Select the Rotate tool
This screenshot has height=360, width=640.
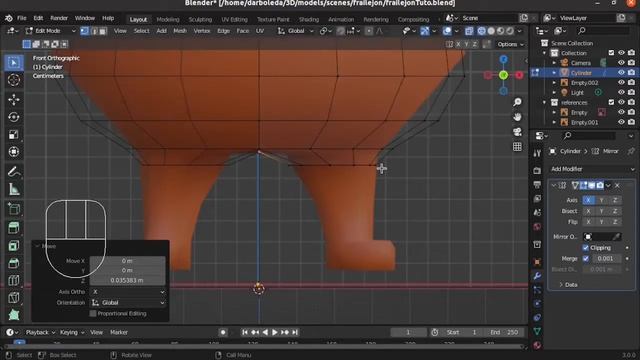point(13,117)
